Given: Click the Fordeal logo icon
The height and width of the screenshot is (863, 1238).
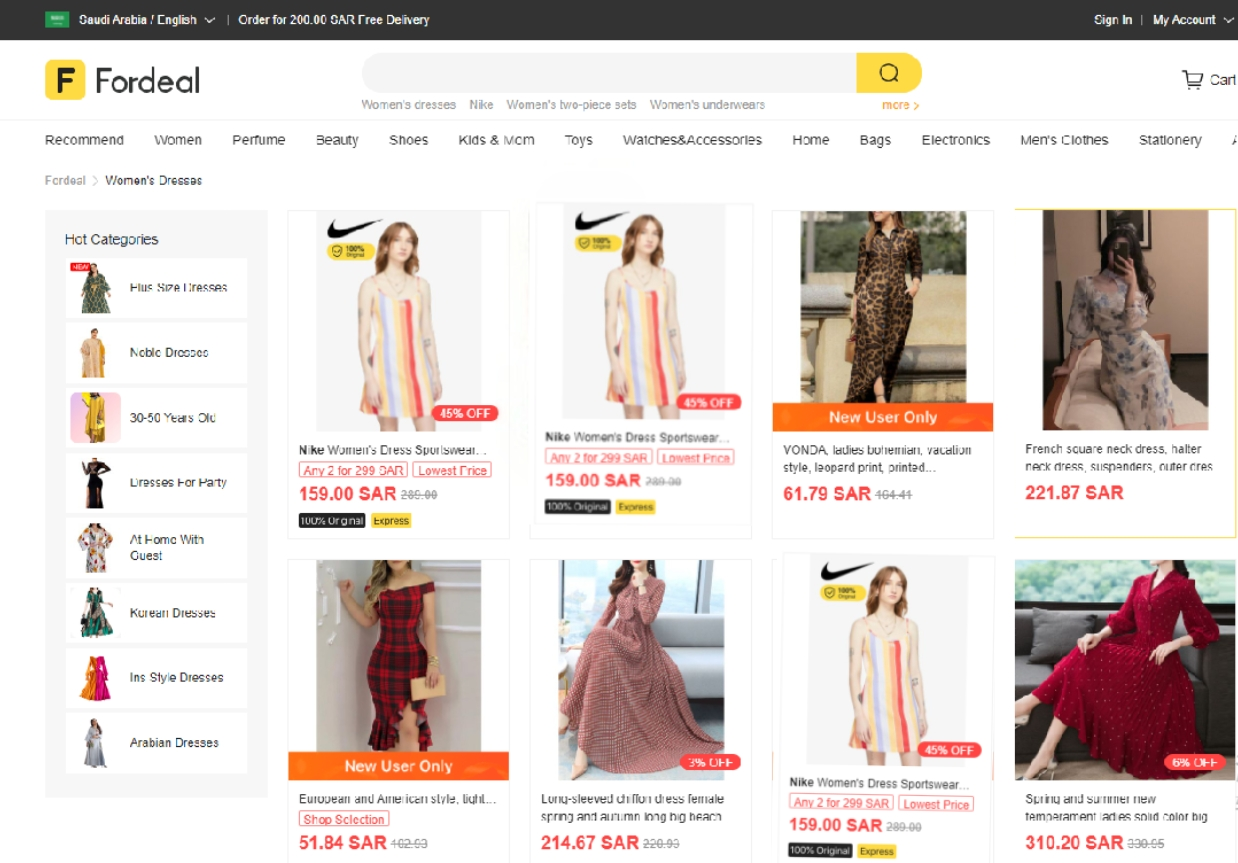Looking at the screenshot, I should pyautogui.click(x=65, y=80).
